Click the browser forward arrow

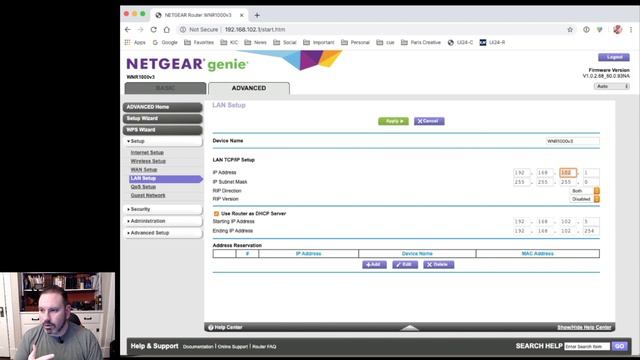coord(141,29)
